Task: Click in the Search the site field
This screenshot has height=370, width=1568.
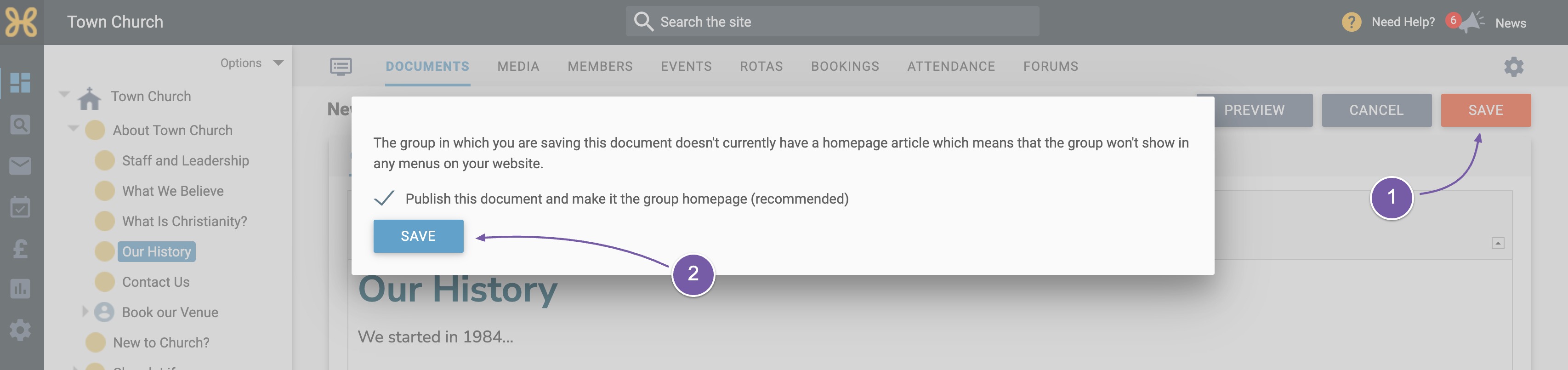Action: coord(832,21)
